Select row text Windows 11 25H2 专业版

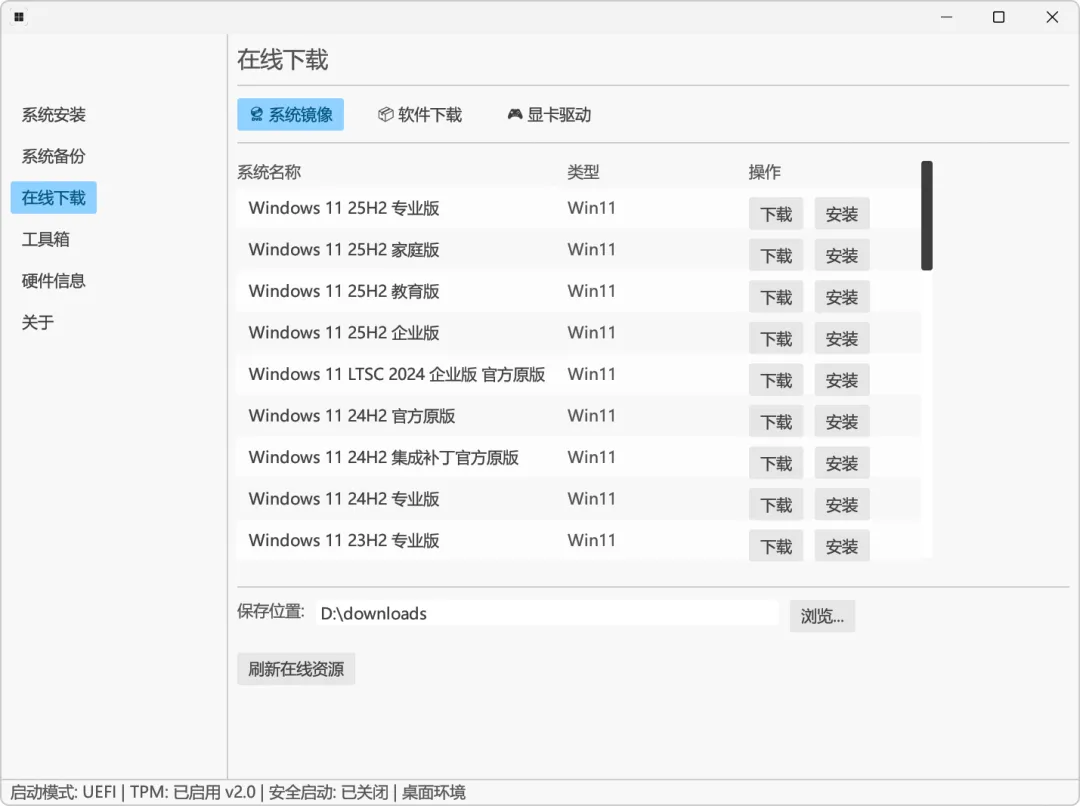point(344,208)
